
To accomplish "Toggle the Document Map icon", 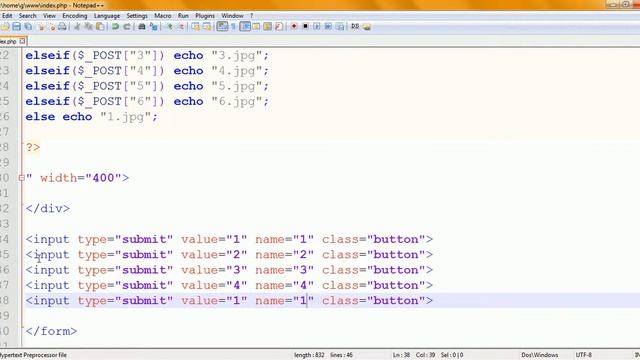I will (x=267, y=27).
